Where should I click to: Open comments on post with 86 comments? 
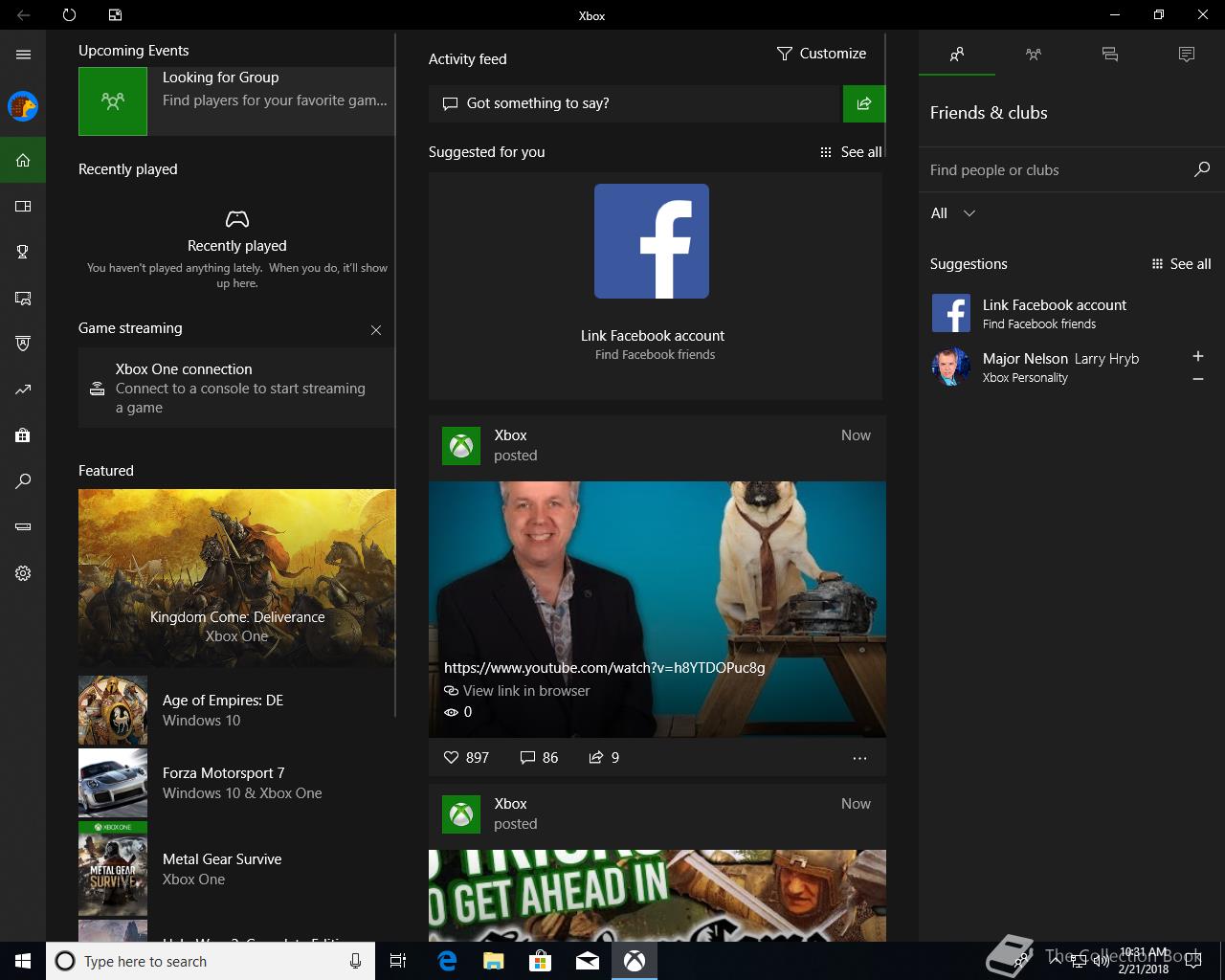(x=539, y=757)
